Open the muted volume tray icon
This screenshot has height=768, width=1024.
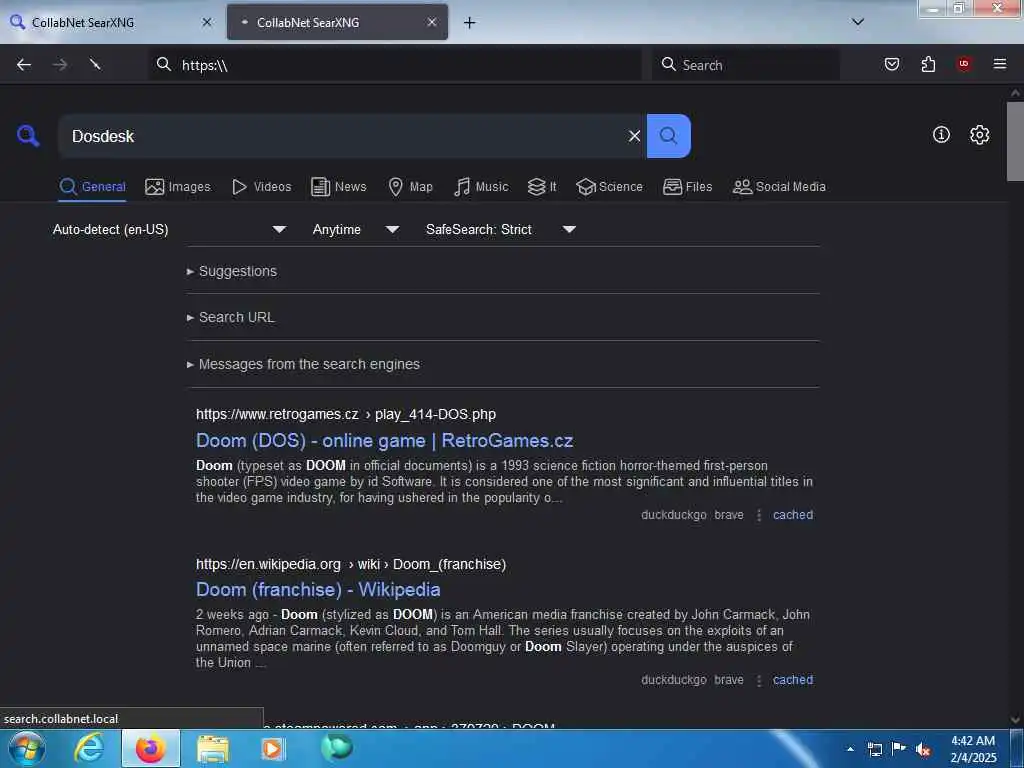click(923, 749)
